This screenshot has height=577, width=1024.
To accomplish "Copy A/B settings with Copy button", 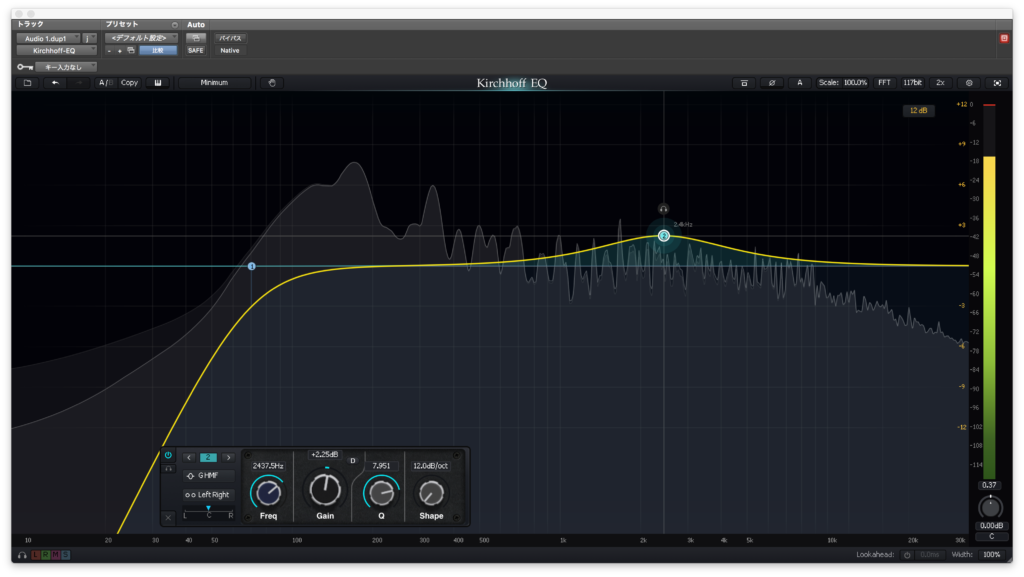I will [129, 83].
